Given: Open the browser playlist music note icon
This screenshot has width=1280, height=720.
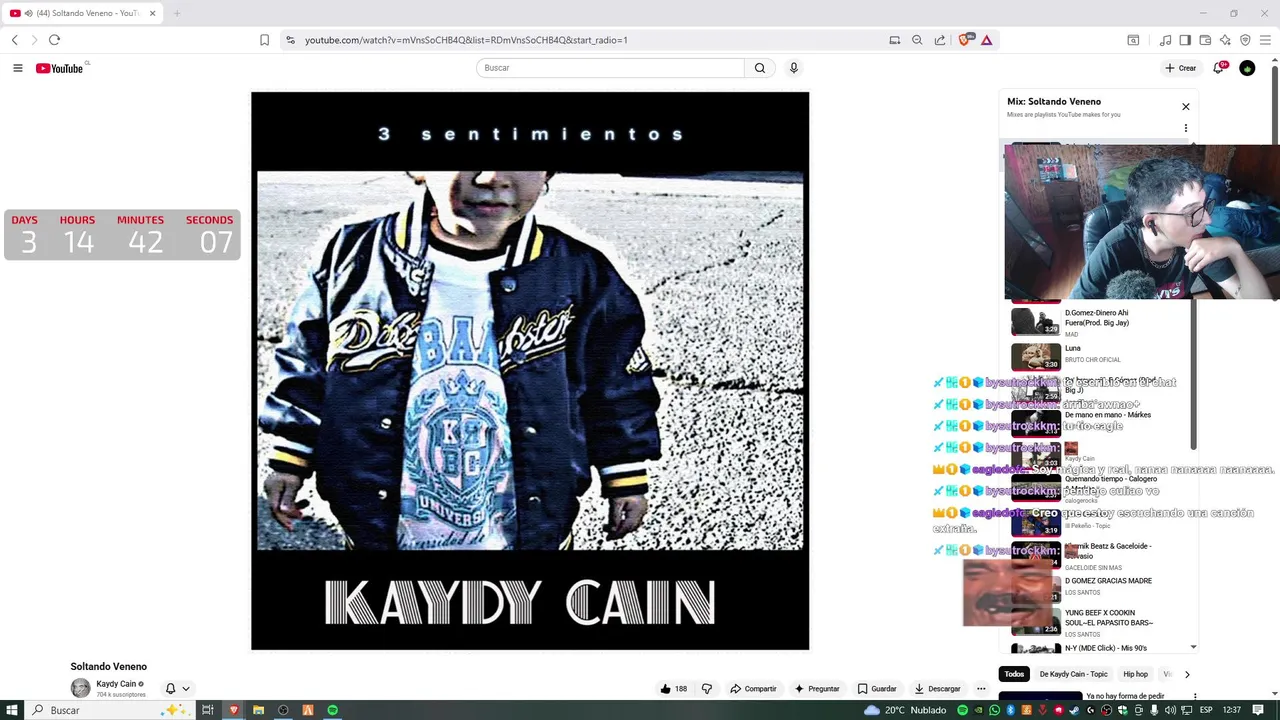Looking at the screenshot, I should pyautogui.click(x=1165, y=40).
